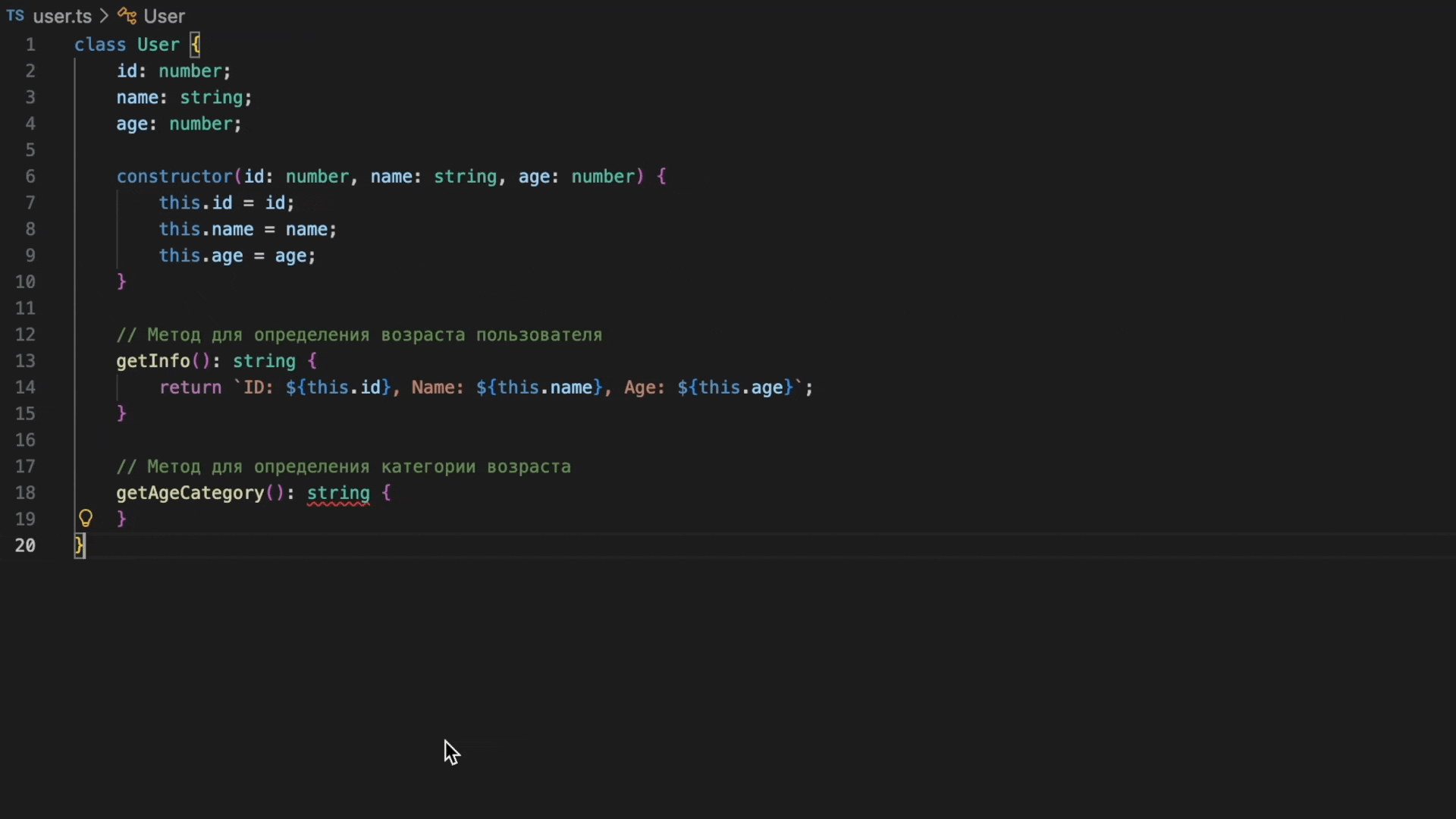
Task: Click the lightbulb quick-fix icon
Action: coord(86,519)
